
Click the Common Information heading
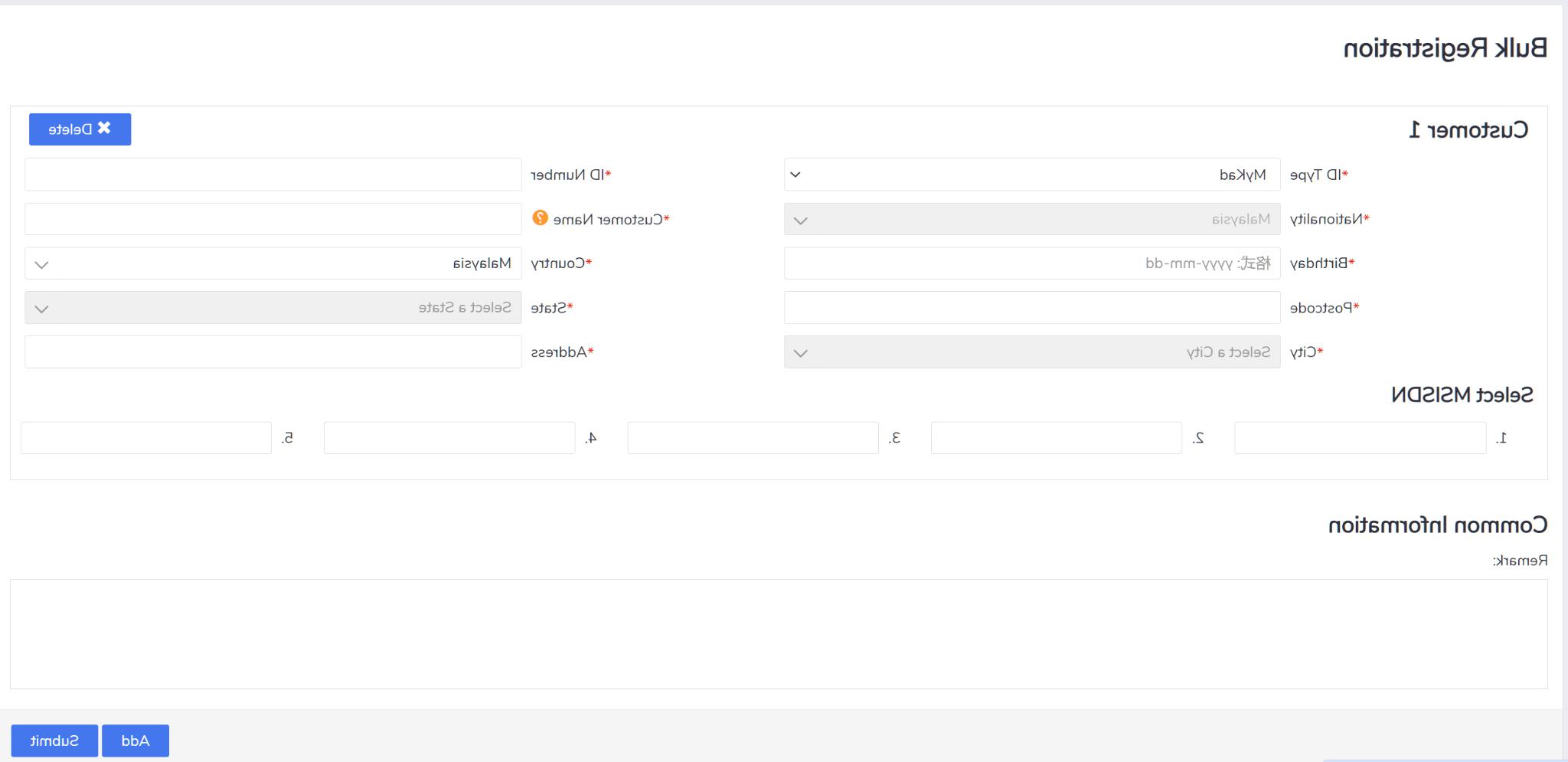pyautogui.click(x=1438, y=525)
